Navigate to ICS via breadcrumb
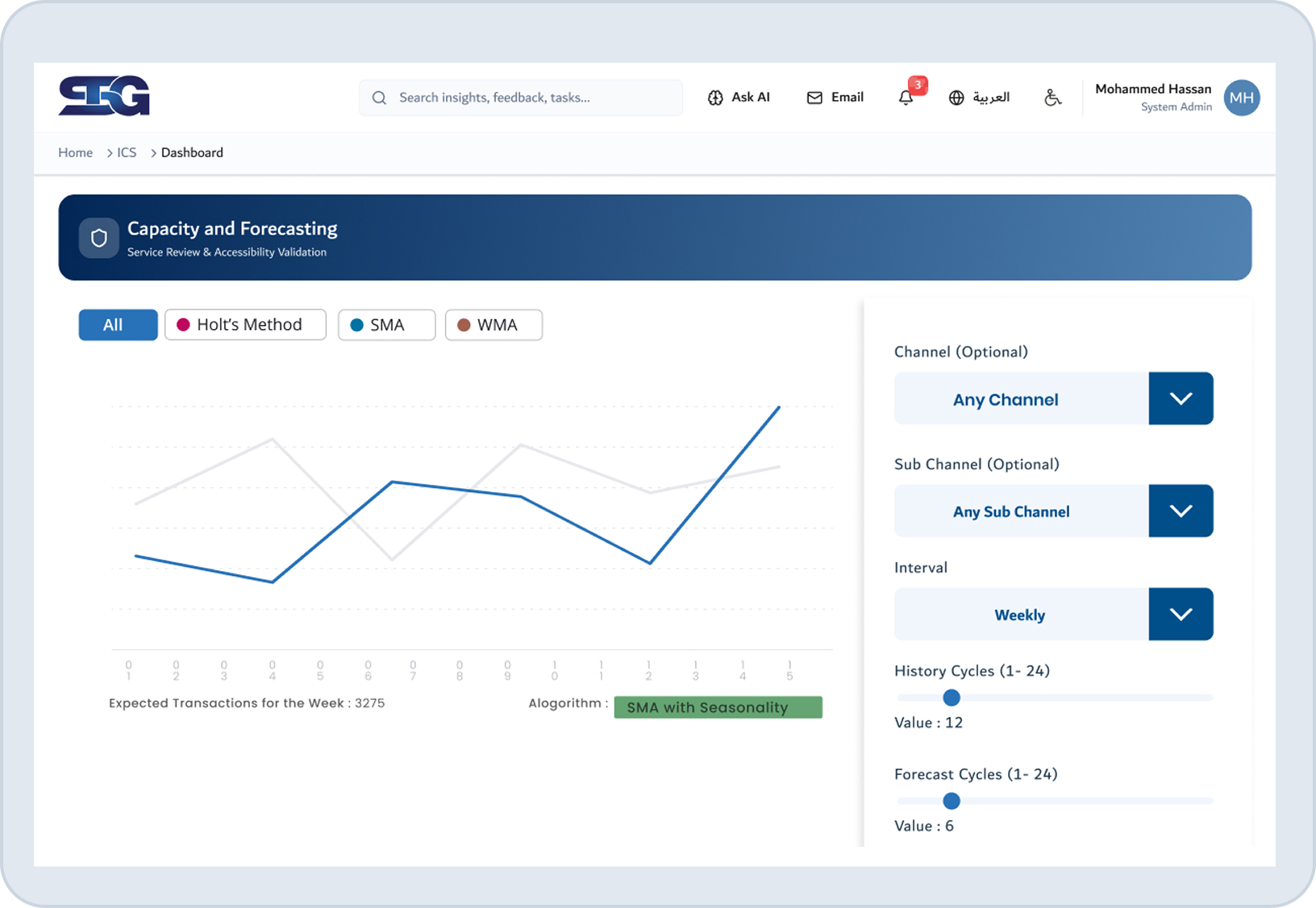Image resolution: width=1316 pixels, height=908 pixels. 126,152
